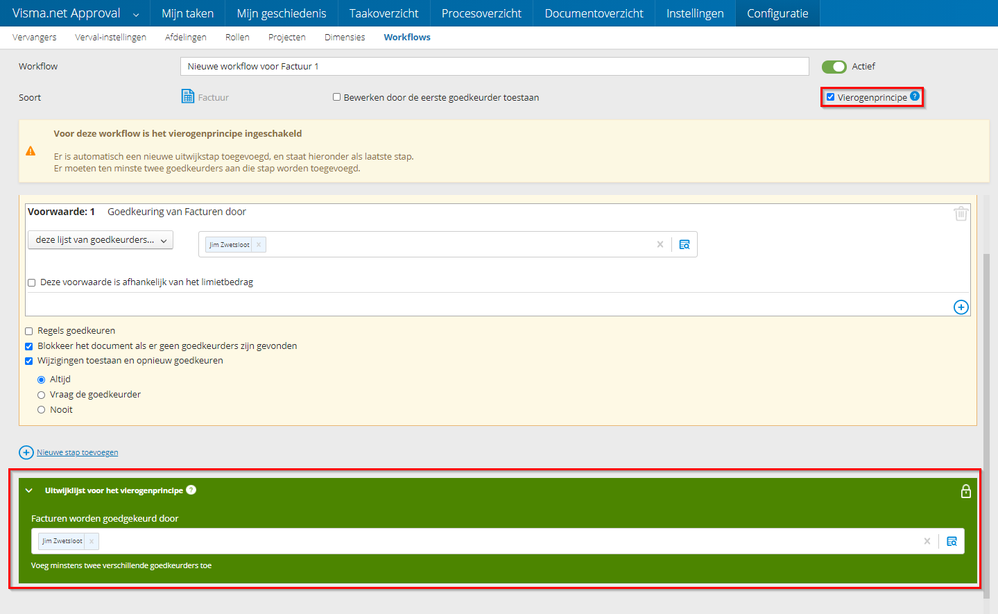The width and height of the screenshot is (998, 614).
Task: Click Nieuwe stap toevoegen link
Action: tap(77, 452)
